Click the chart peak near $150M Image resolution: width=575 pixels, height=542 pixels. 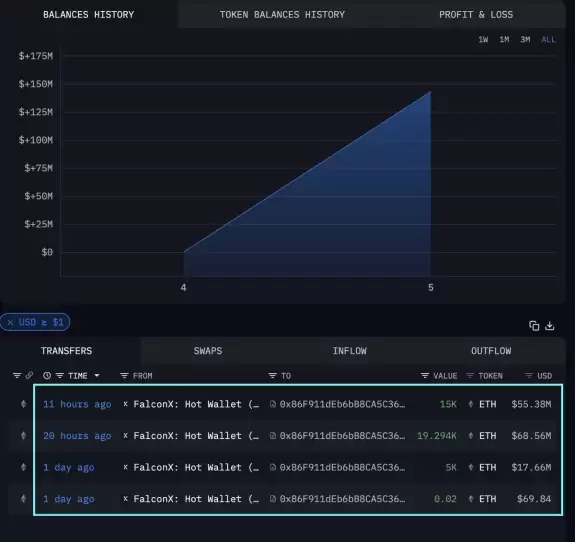430,92
